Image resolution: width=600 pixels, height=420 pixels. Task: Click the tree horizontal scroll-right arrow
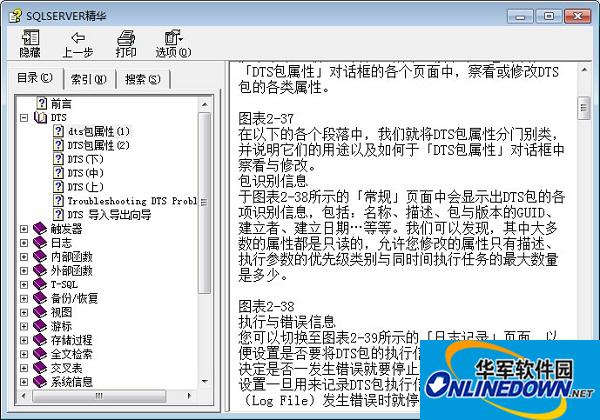[x=189, y=396]
